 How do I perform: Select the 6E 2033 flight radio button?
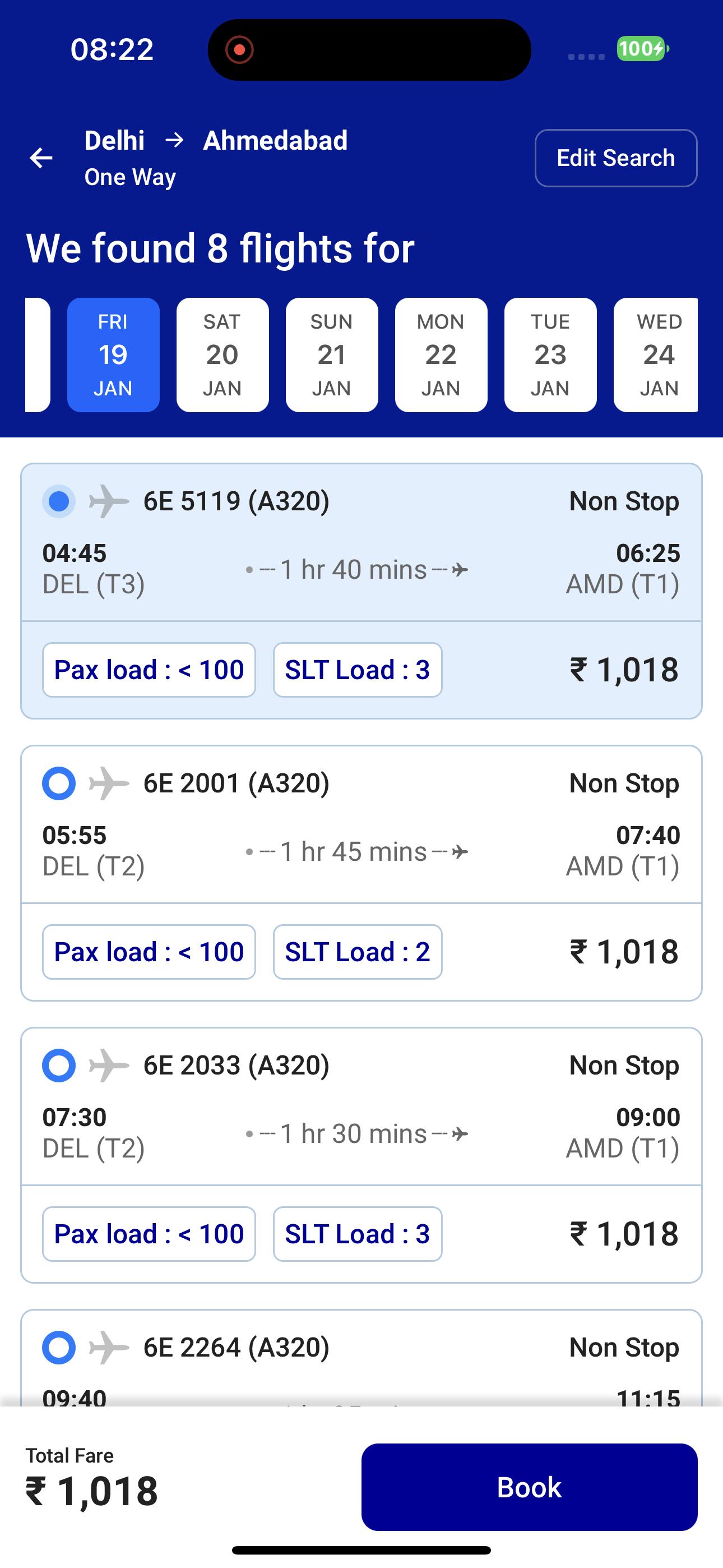[59, 1065]
